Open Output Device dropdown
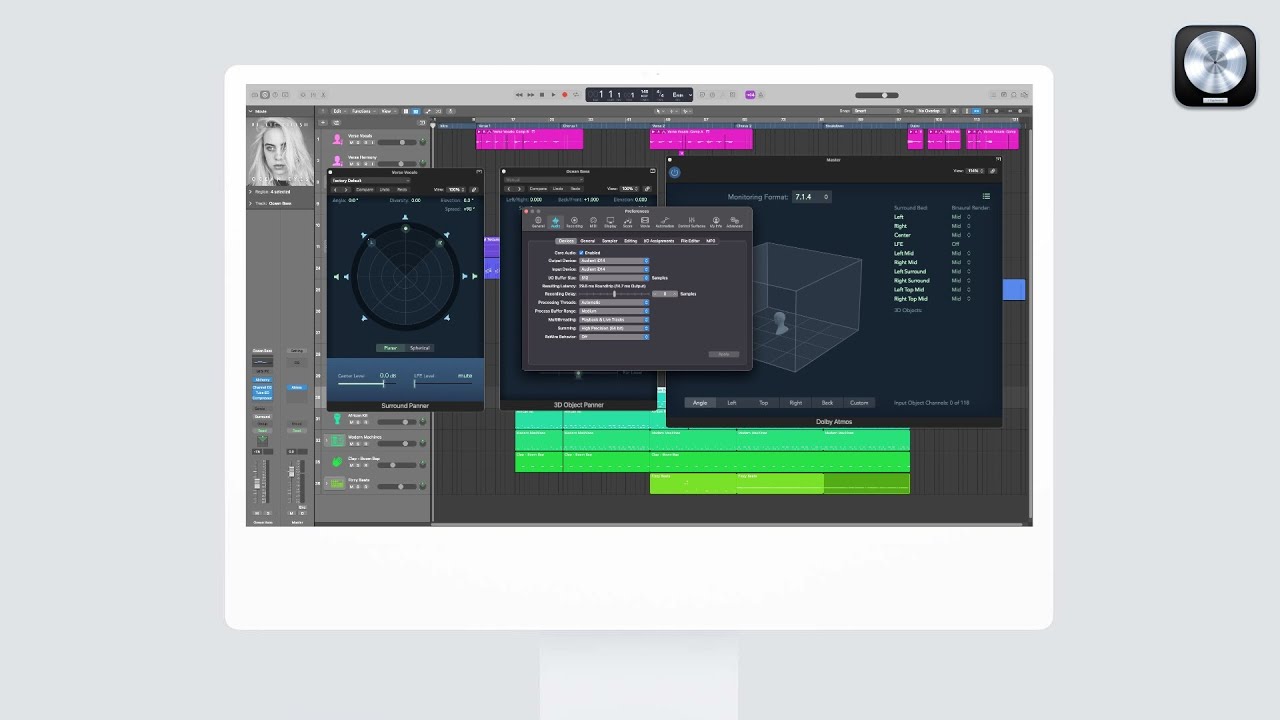The image size is (1280, 720). tap(614, 261)
